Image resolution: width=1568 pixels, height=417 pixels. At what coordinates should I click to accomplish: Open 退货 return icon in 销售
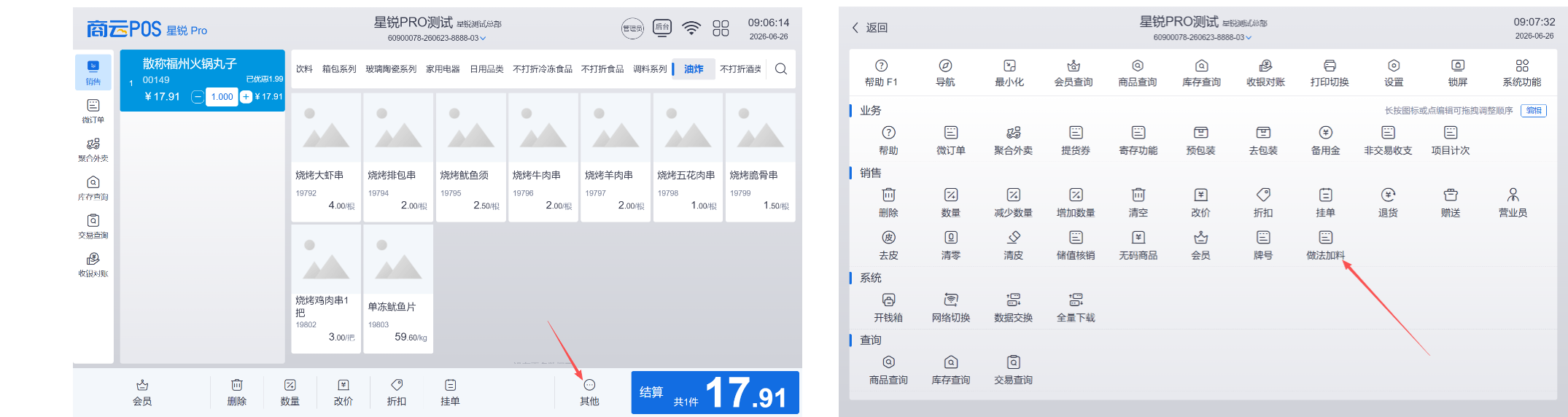click(x=1388, y=203)
